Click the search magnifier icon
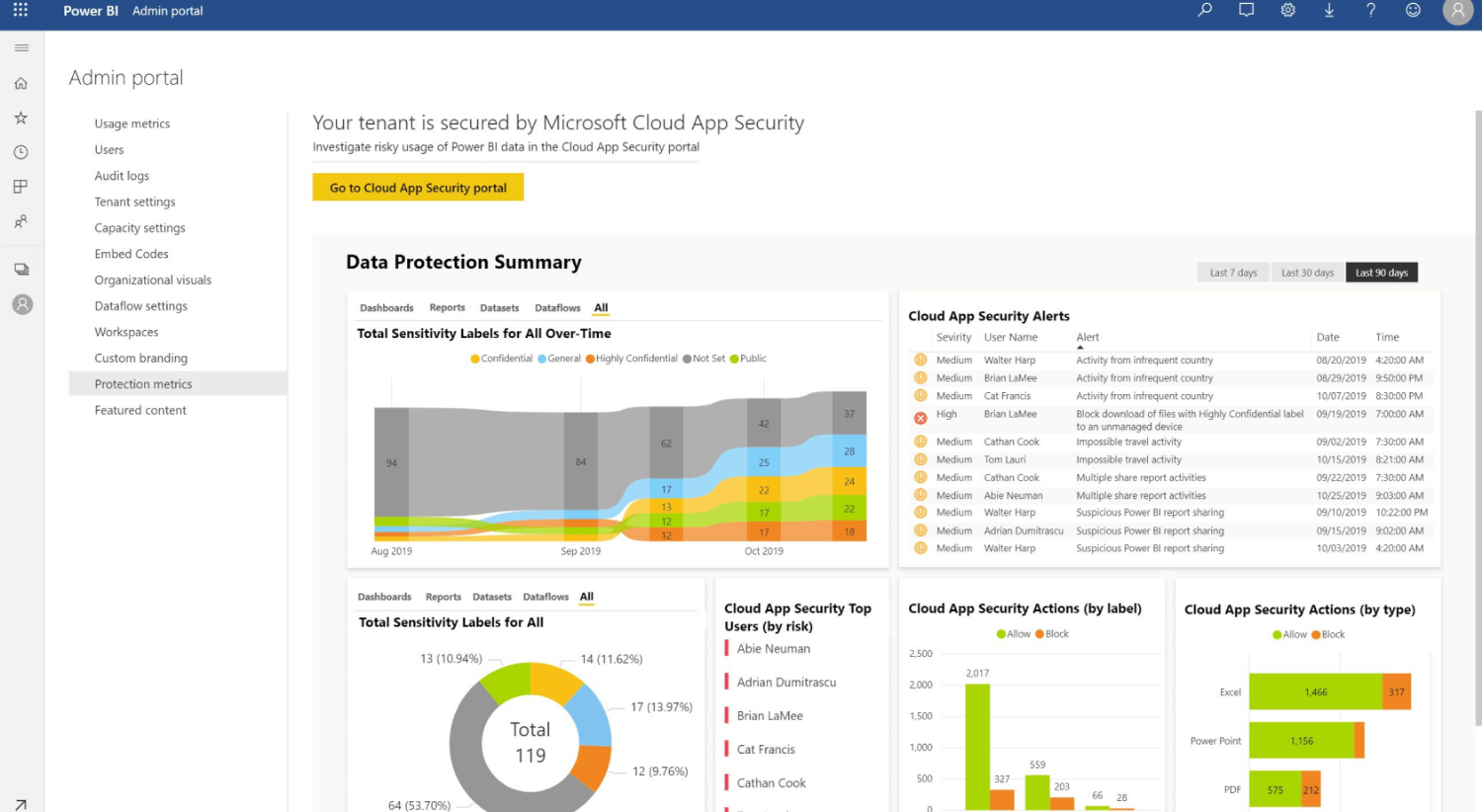The image size is (1482, 812). click(x=1204, y=11)
